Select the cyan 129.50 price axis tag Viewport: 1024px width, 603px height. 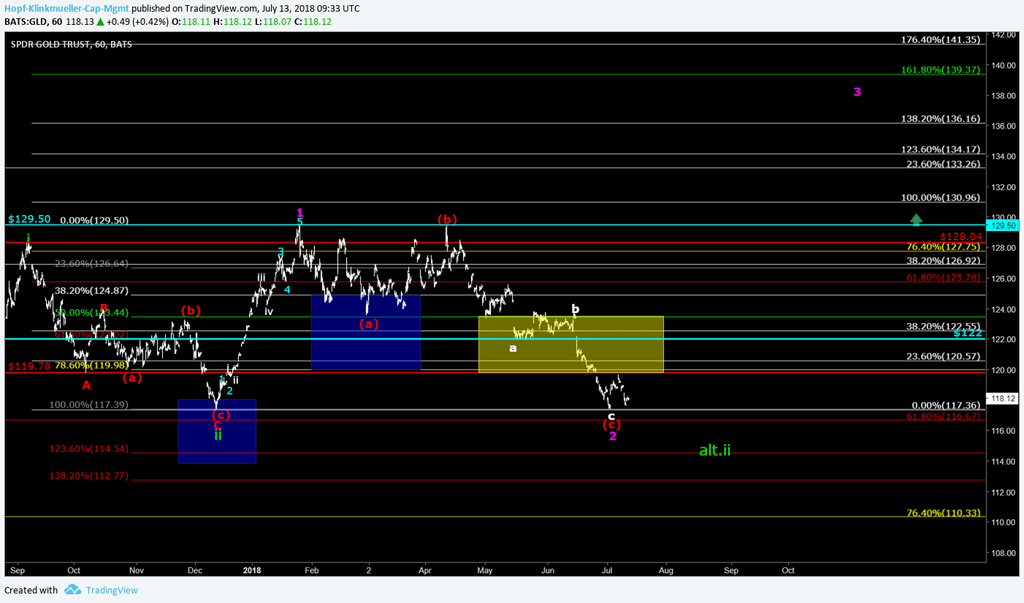[1002, 225]
